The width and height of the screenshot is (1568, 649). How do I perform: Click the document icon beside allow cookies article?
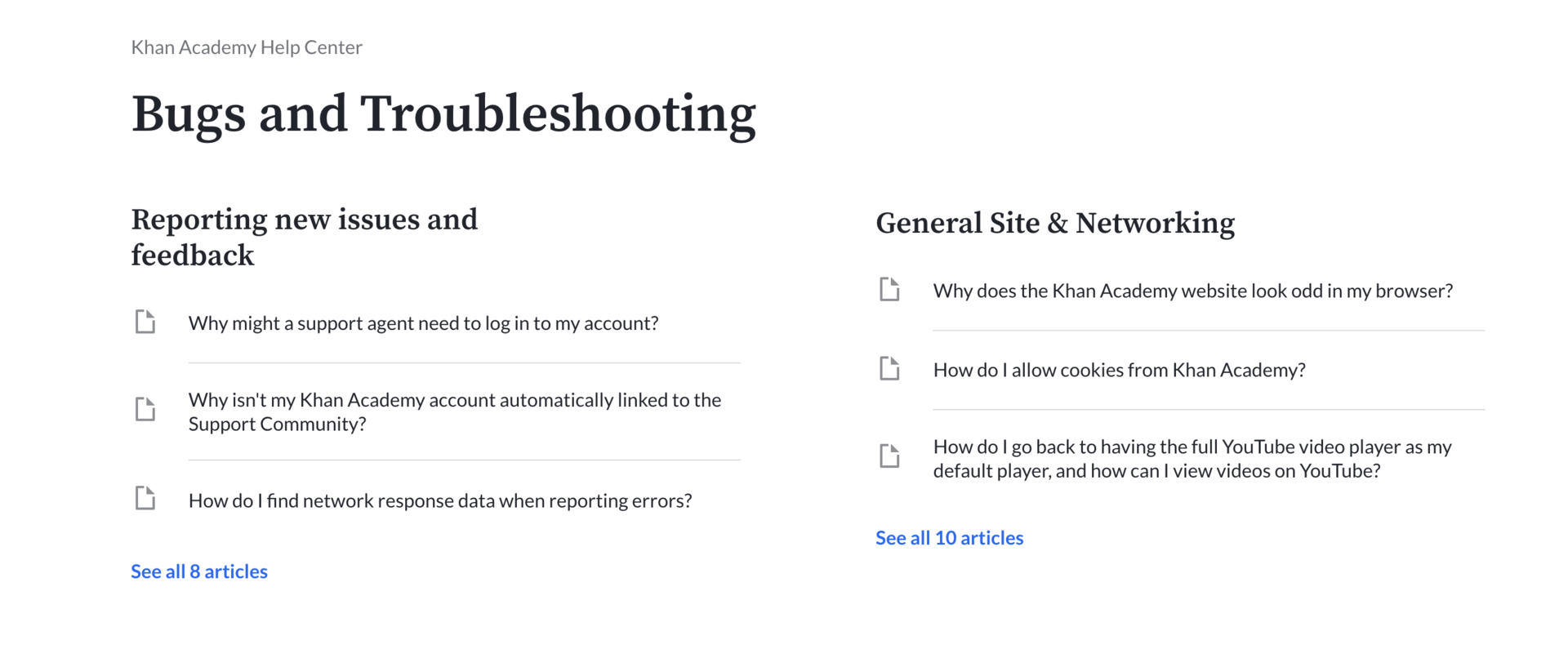(x=889, y=368)
